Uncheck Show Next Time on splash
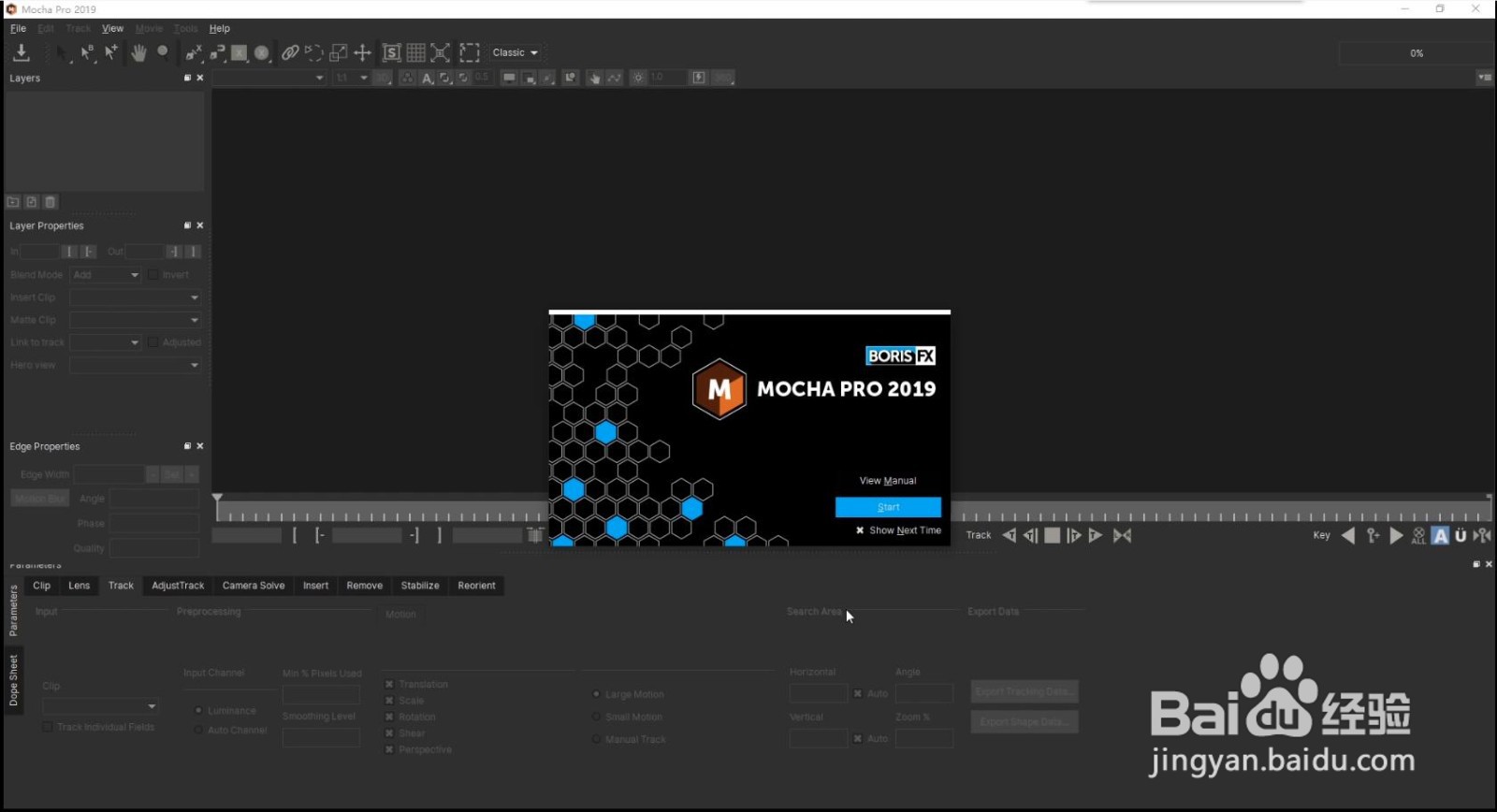Image resolution: width=1497 pixels, height=812 pixels. (860, 530)
